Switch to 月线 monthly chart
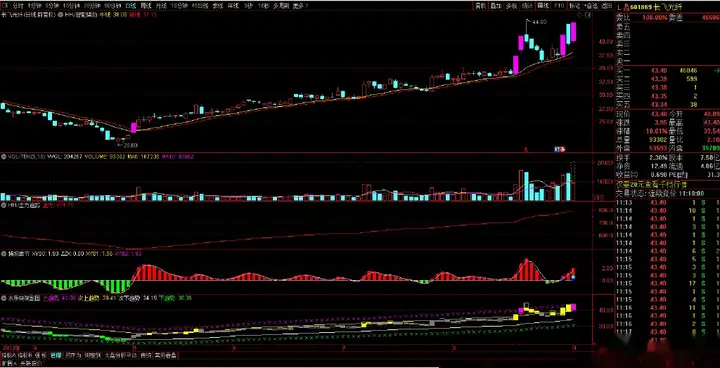Viewport: 720px width, 368px height. (161, 6)
